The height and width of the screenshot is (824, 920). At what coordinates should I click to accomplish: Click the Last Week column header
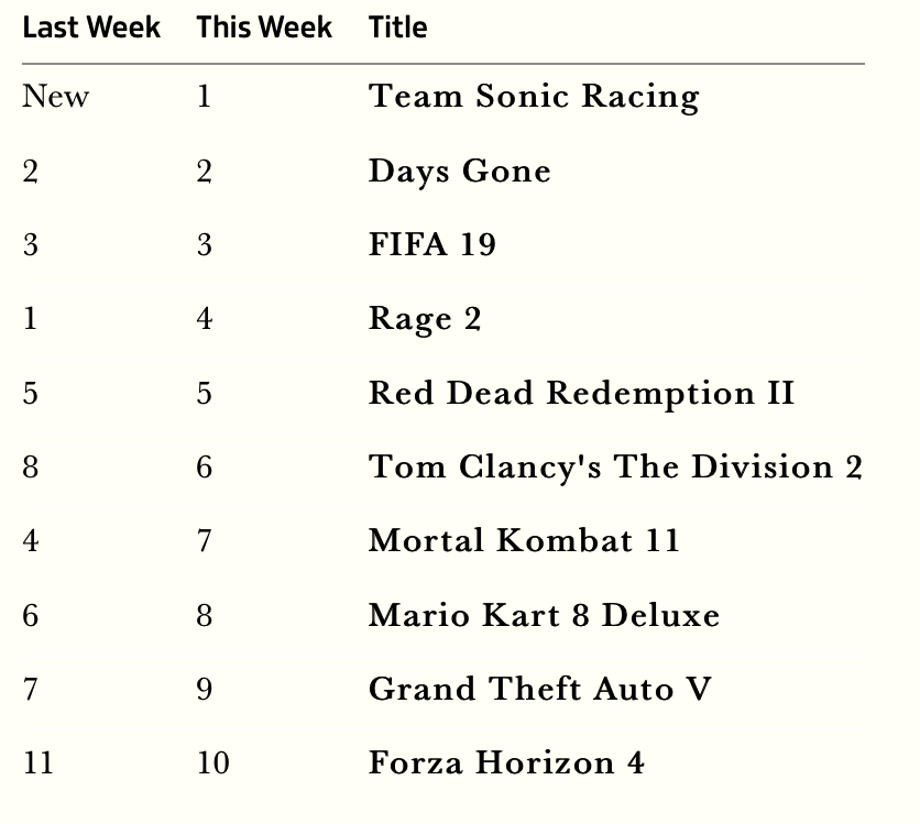point(91,28)
